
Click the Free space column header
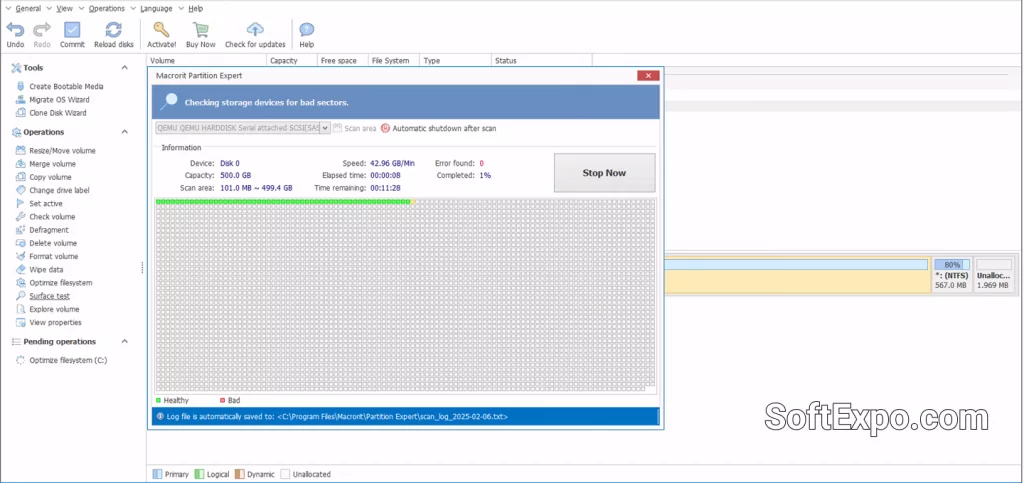(x=344, y=61)
